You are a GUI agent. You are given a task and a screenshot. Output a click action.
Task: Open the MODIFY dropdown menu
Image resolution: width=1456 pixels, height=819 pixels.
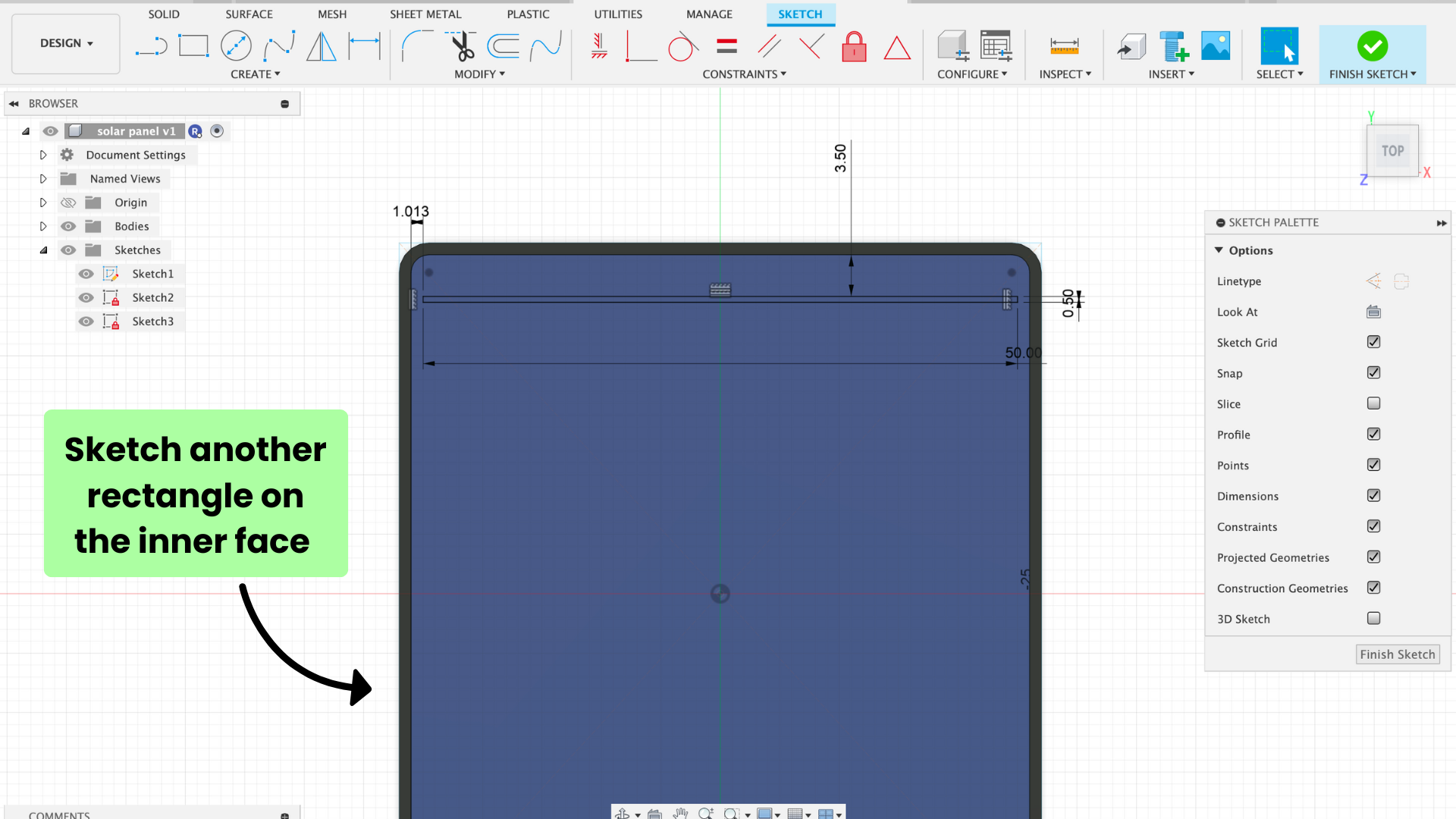click(479, 74)
